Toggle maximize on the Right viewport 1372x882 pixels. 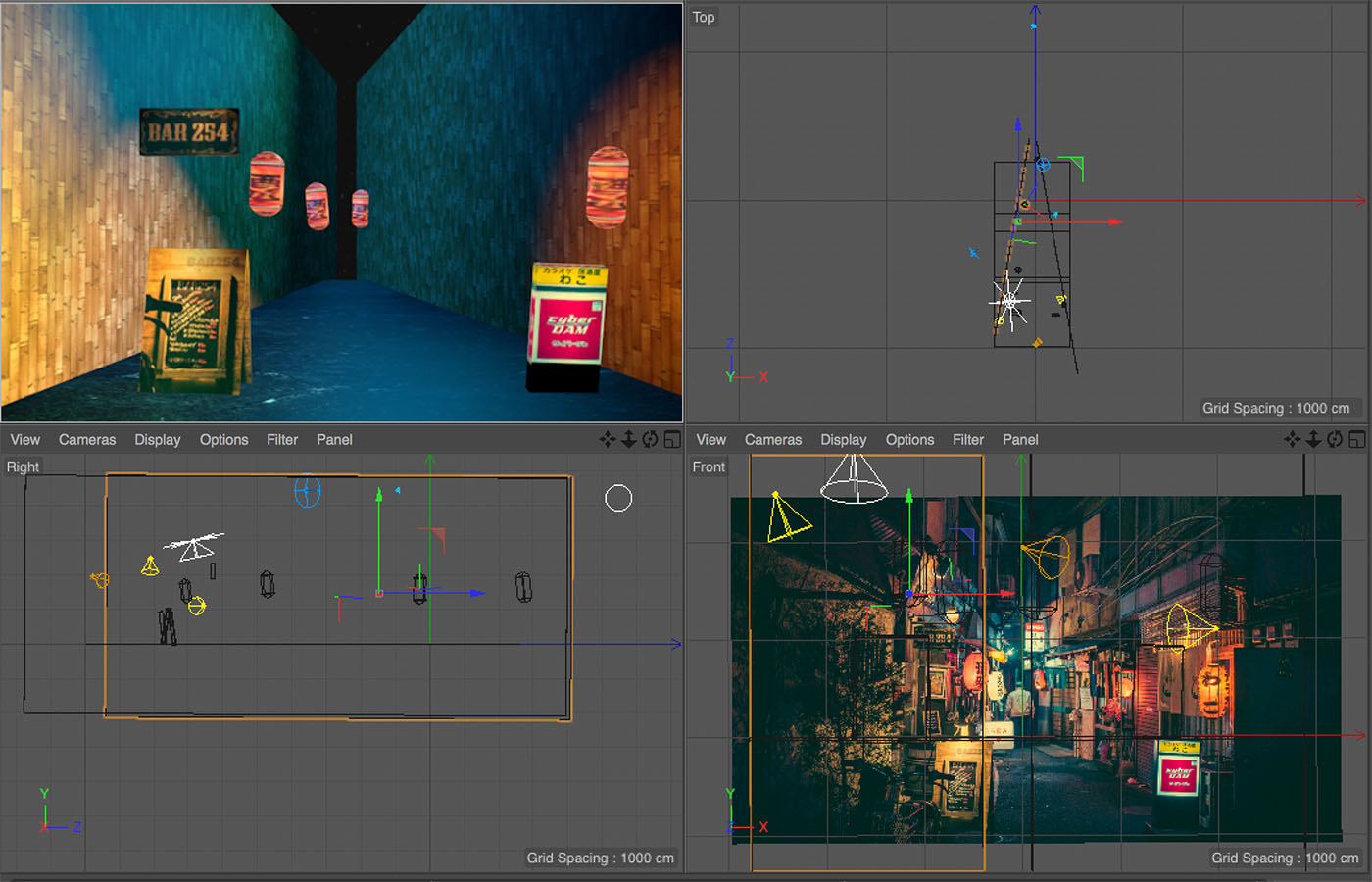pos(672,440)
